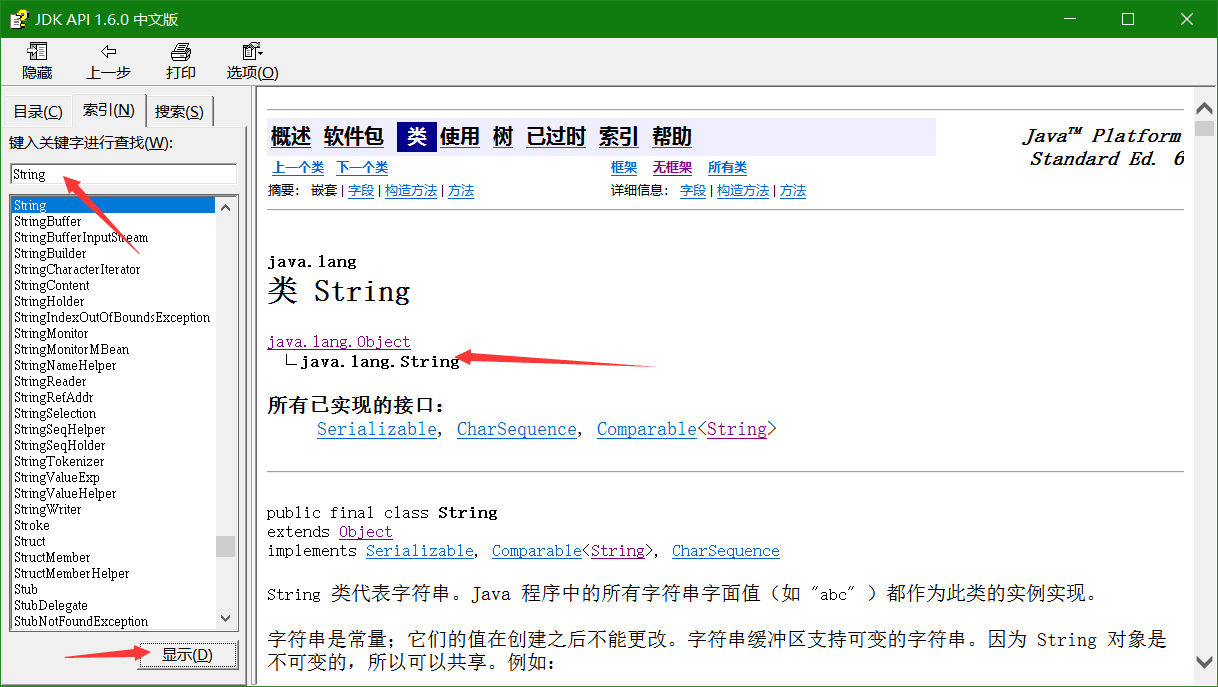The width and height of the screenshot is (1218, 687).
Task: Switch to the 搜索(S) tab
Action: pos(179,110)
